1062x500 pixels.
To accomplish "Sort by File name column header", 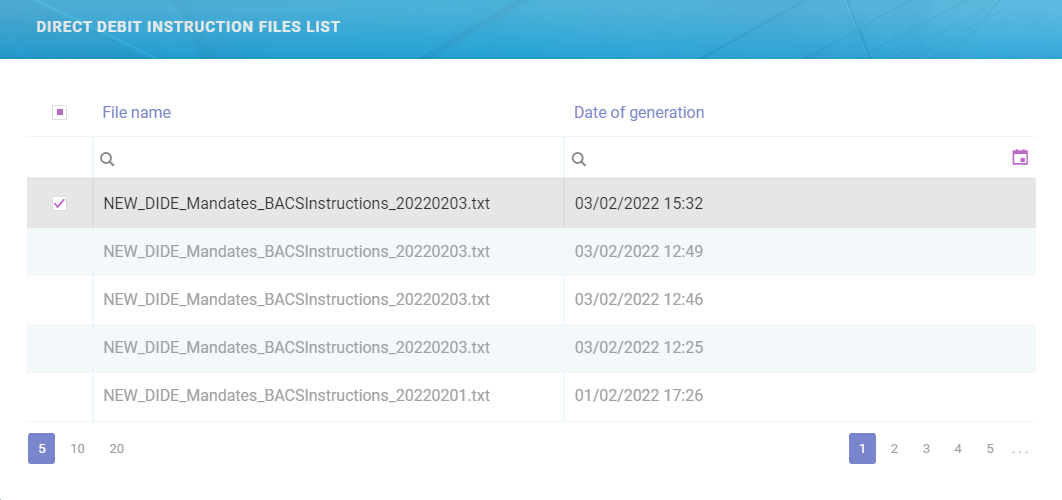I will pyautogui.click(x=136, y=113).
